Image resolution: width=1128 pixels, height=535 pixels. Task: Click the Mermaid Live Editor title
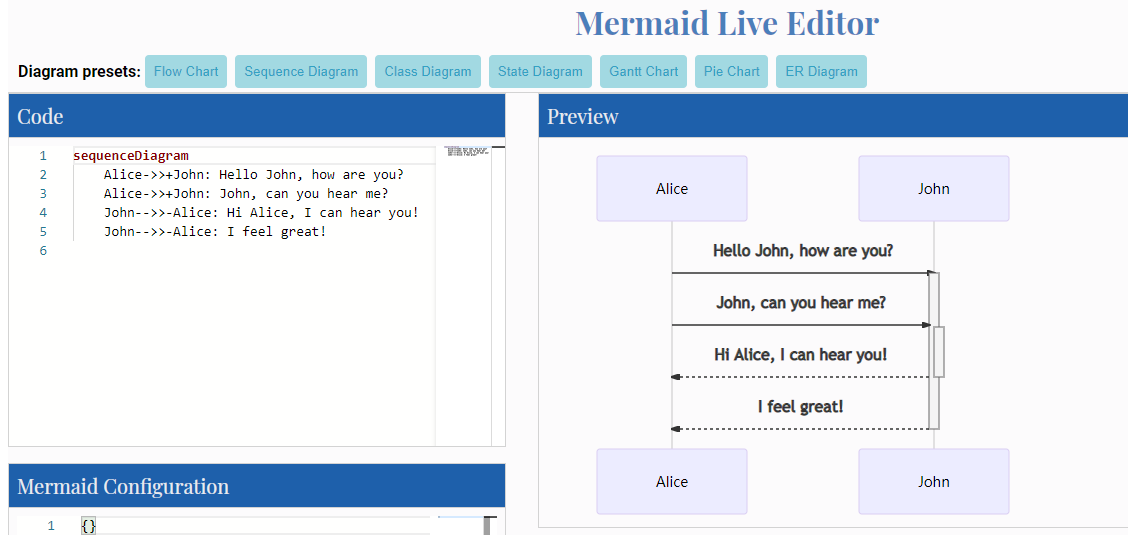pyautogui.click(x=727, y=23)
